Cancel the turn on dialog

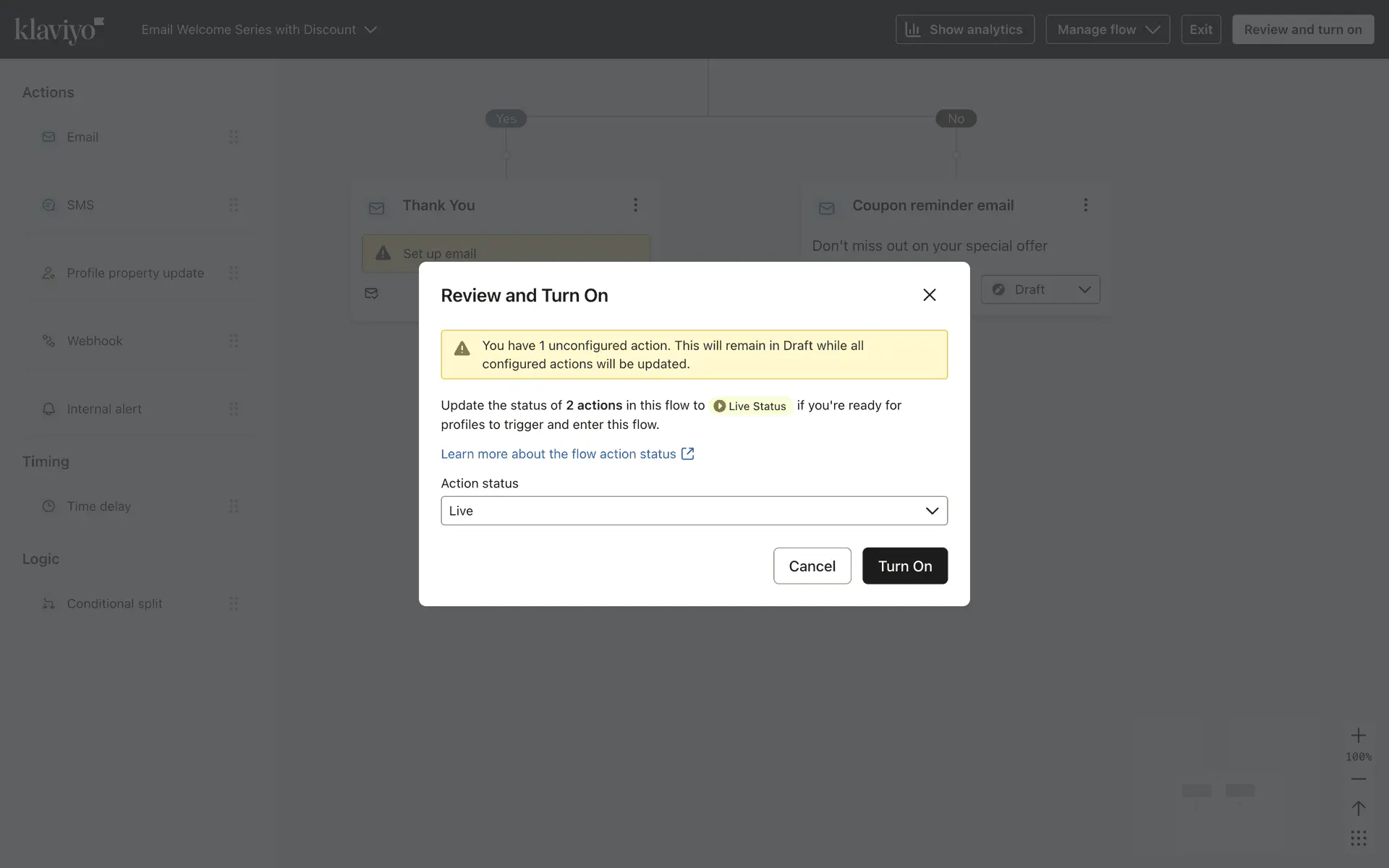[812, 566]
